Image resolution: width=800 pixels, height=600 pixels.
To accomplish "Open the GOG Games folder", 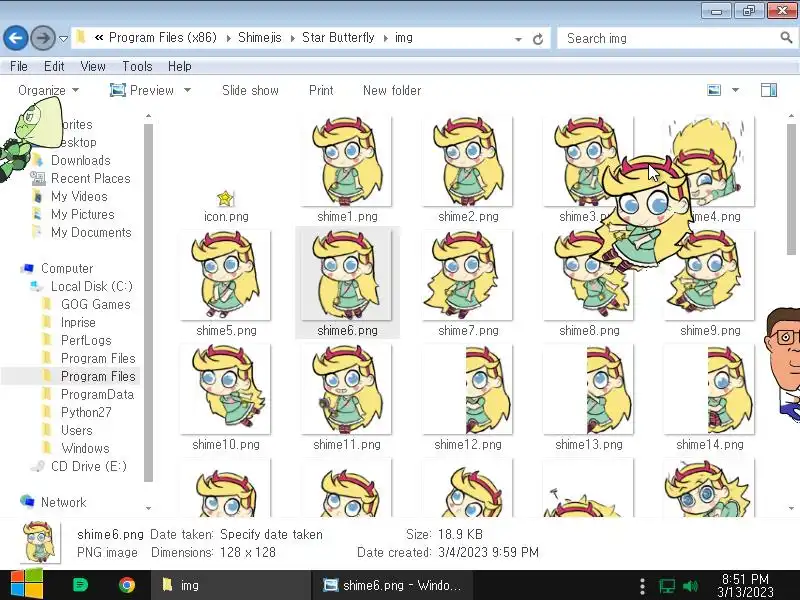I will pyautogui.click(x=95, y=305).
